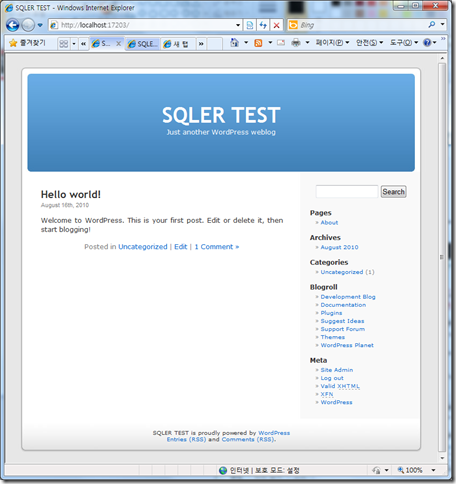Click the Search button in sidebar
This screenshot has width=456, height=484.
click(393, 192)
